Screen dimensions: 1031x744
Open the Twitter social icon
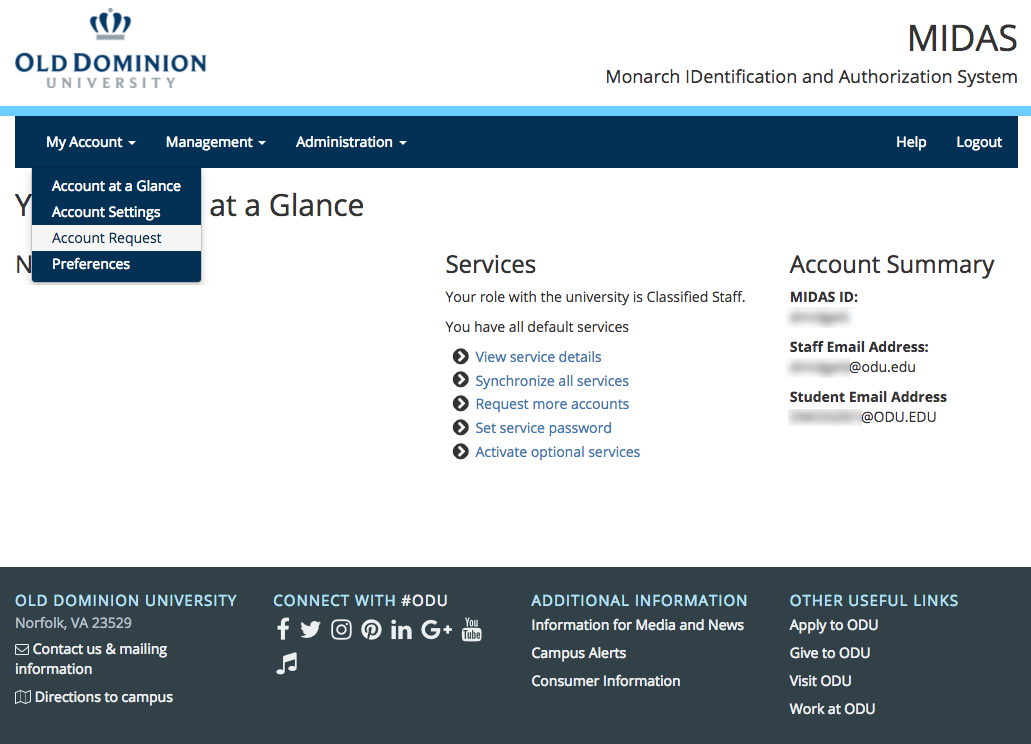pyautogui.click(x=310, y=629)
